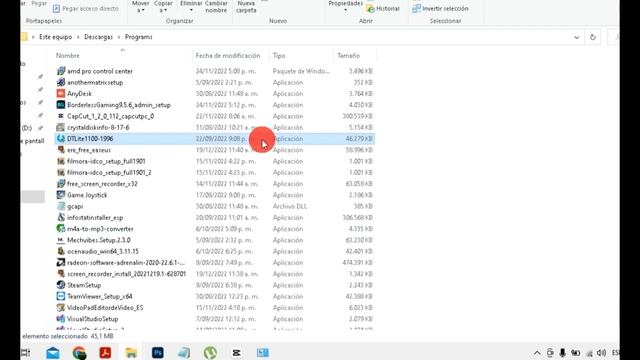The width and height of the screenshot is (640, 360).
Task: Show hidden system tray icons
Action: (x=537, y=353)
